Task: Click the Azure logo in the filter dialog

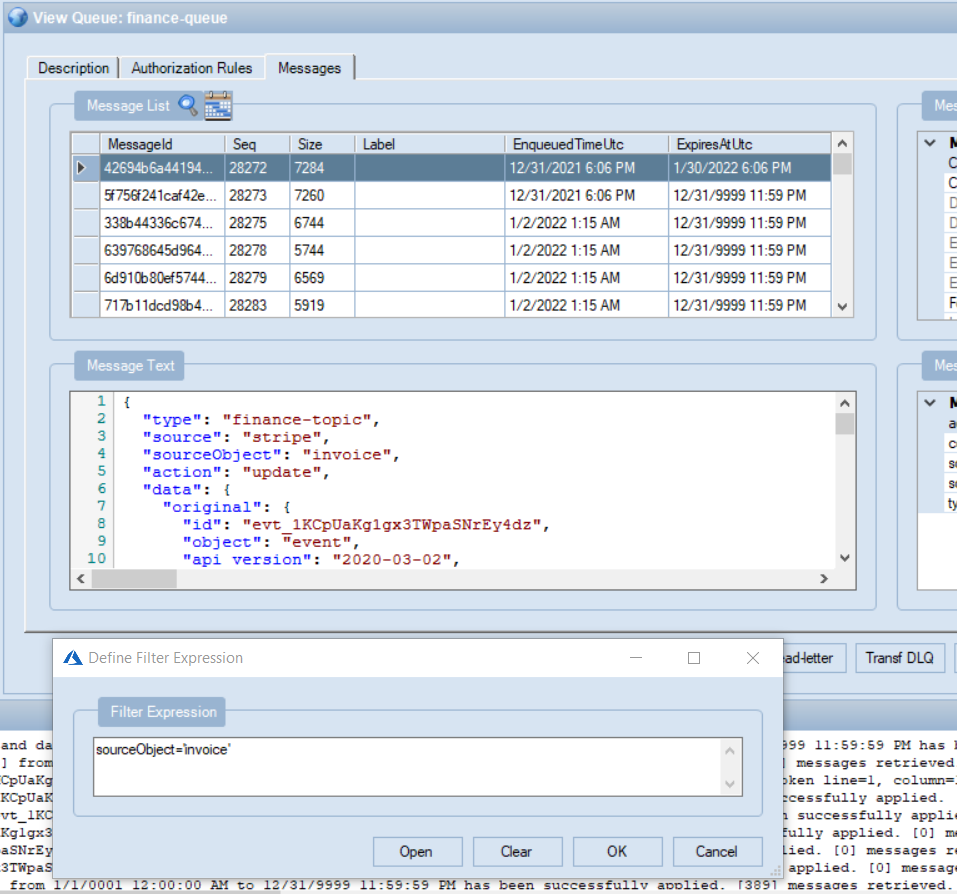Action: (x=72, y=658)
